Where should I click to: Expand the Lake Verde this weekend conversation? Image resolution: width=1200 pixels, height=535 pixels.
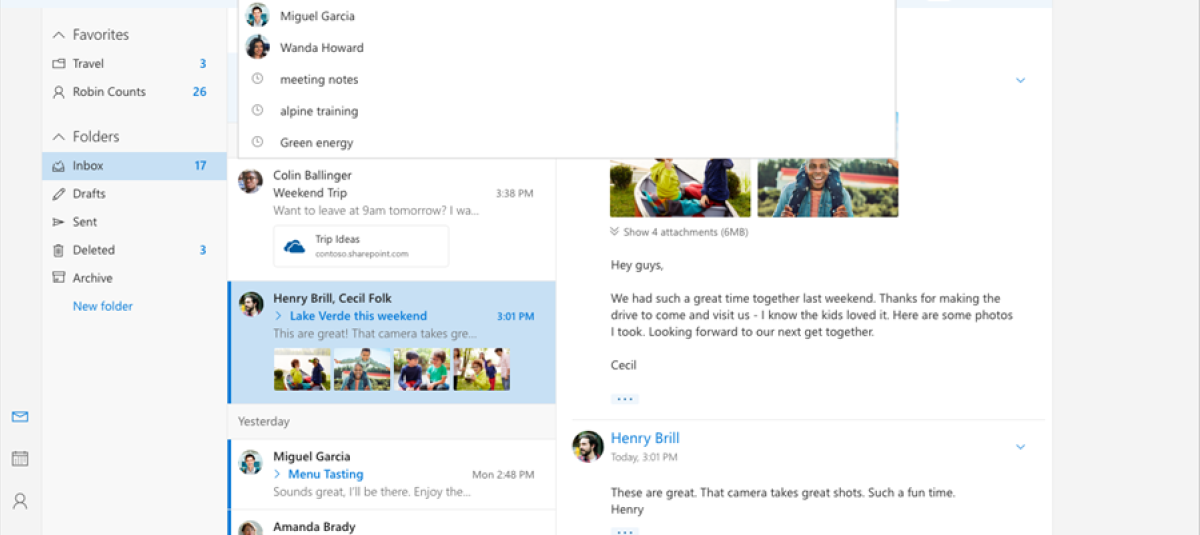(x=279, y=316)
